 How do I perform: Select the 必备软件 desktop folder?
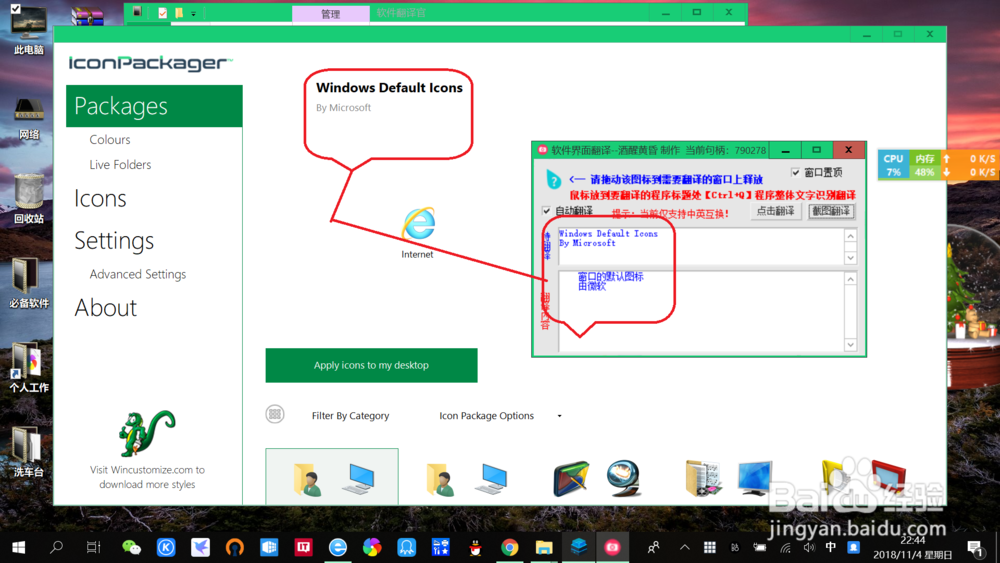click(x=29, y=284)
